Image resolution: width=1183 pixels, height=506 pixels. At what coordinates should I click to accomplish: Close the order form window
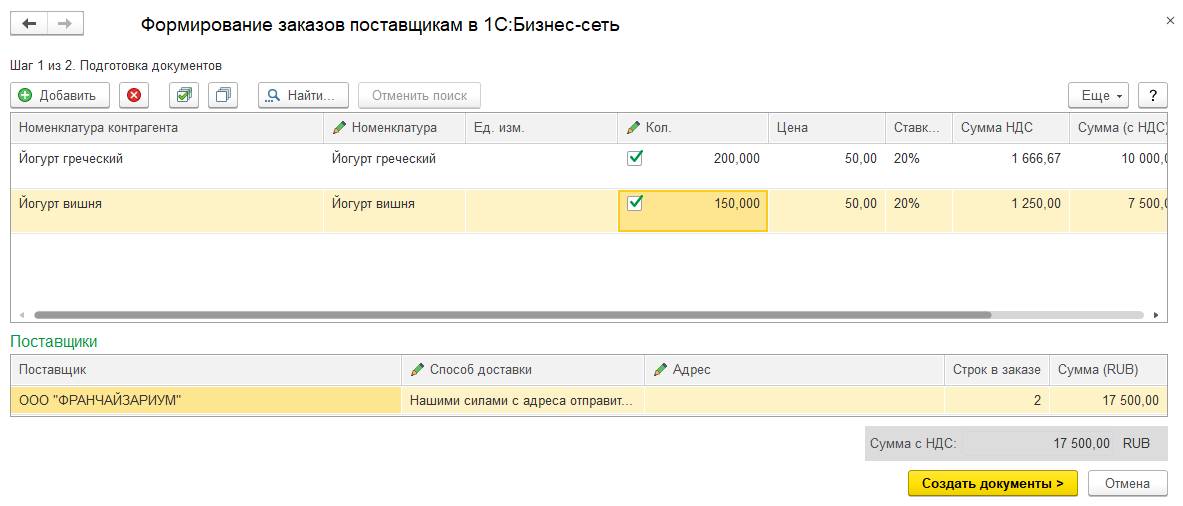pyautogui.click(x=1170, y=20)
